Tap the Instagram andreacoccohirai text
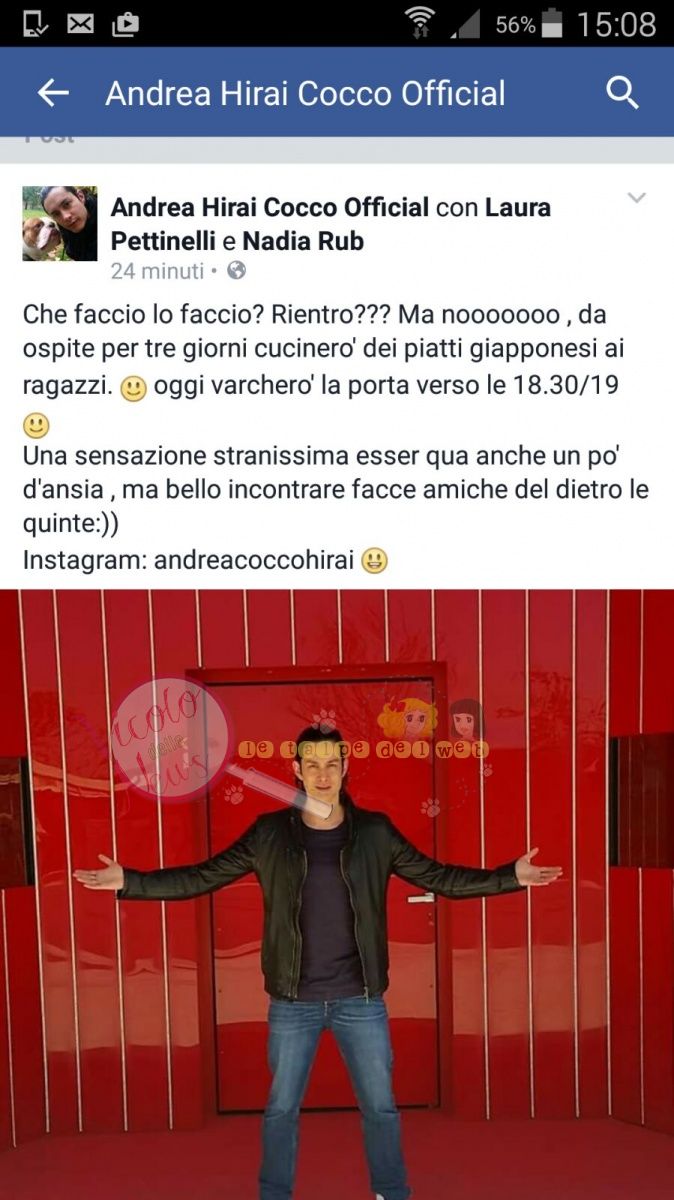The image size is (674, 1200). pos(188,561)
